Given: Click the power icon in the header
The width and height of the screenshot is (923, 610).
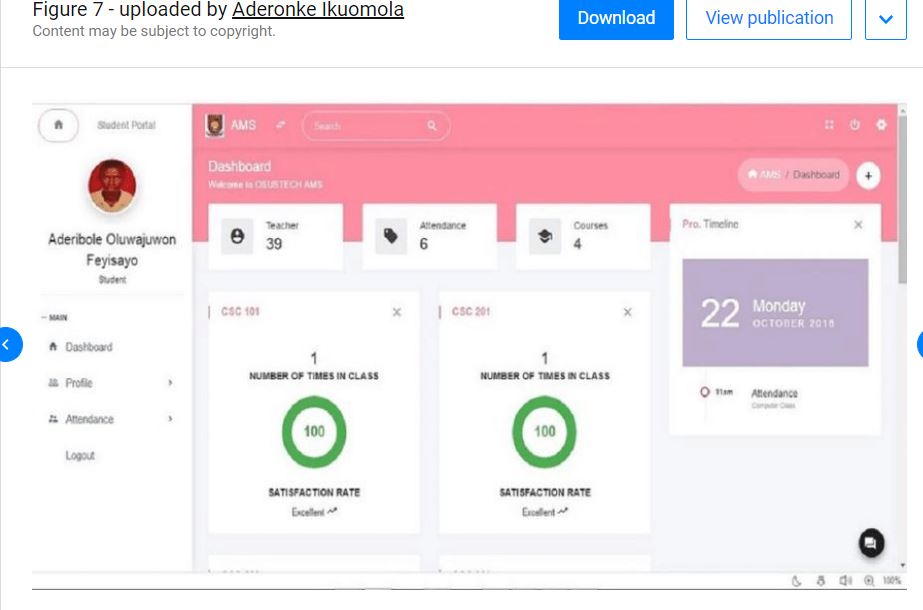Looking at the screenshot, I should point(855,125).
